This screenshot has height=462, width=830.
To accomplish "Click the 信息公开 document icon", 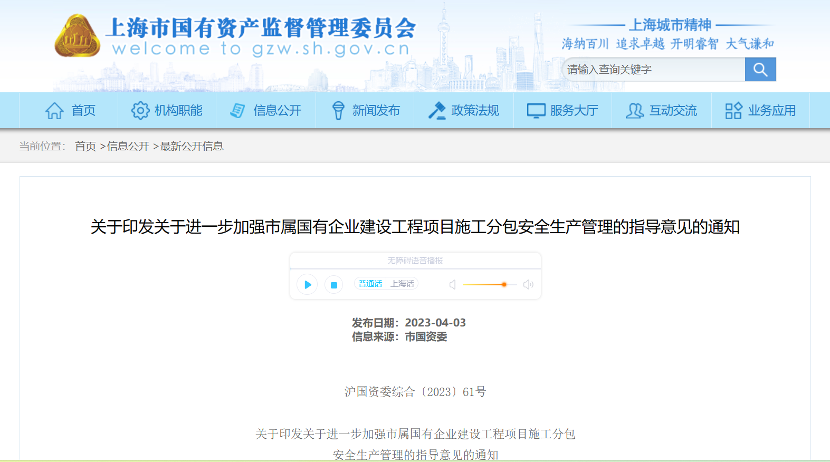I will pyautogui.click(x=238, y=110).
